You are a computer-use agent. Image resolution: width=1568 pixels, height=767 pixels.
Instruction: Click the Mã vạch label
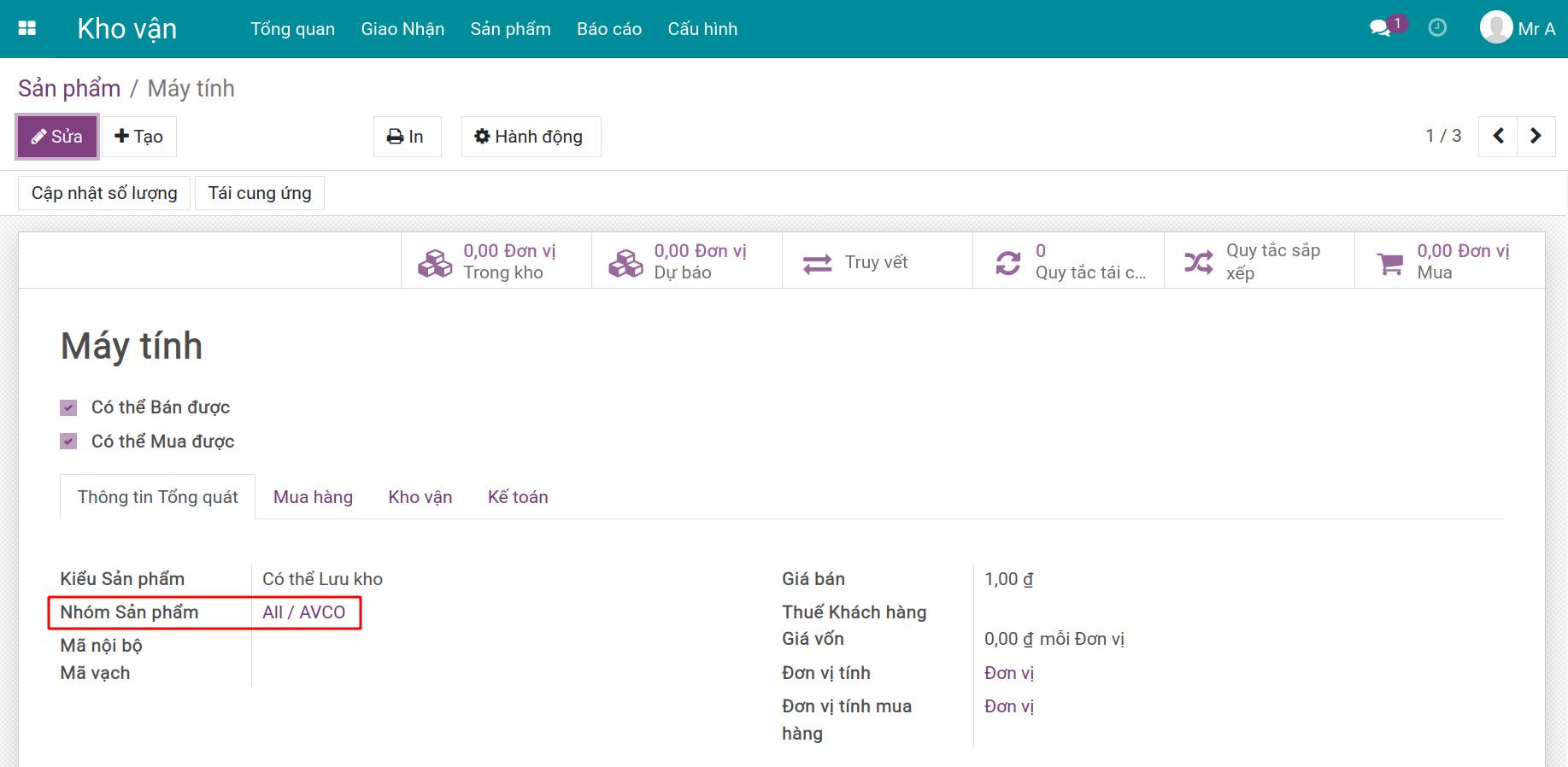coord(95,673)
